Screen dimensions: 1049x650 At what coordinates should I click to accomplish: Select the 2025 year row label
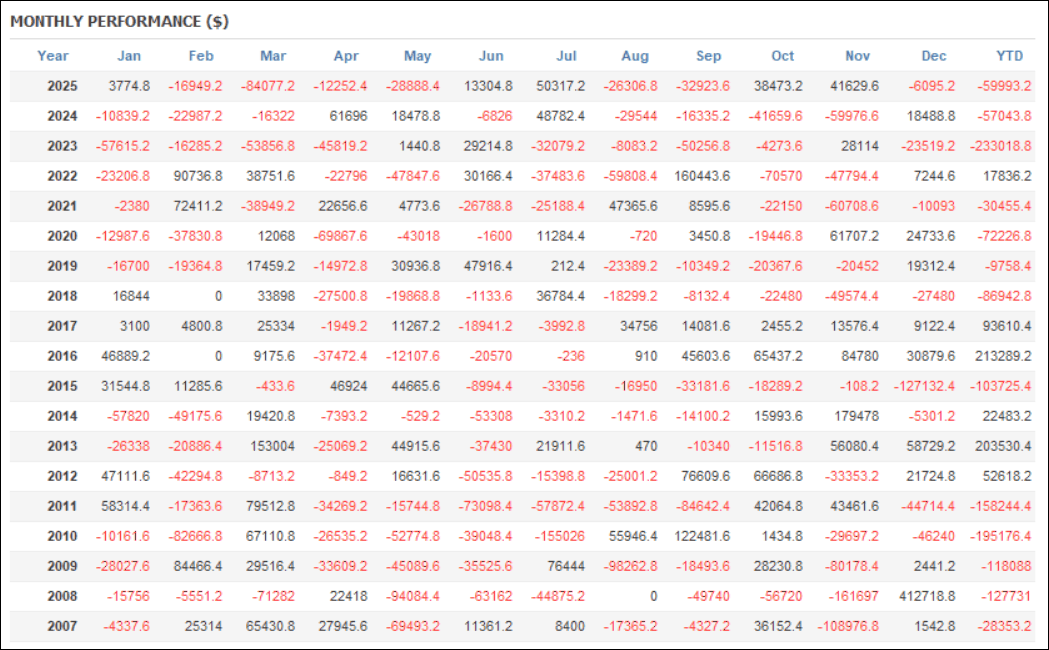pos(62,86)
